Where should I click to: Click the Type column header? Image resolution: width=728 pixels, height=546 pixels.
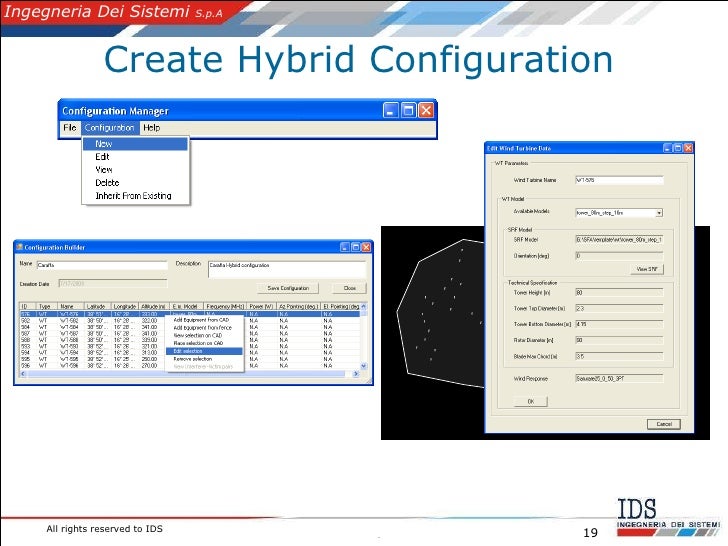click(x=46, y=306)
